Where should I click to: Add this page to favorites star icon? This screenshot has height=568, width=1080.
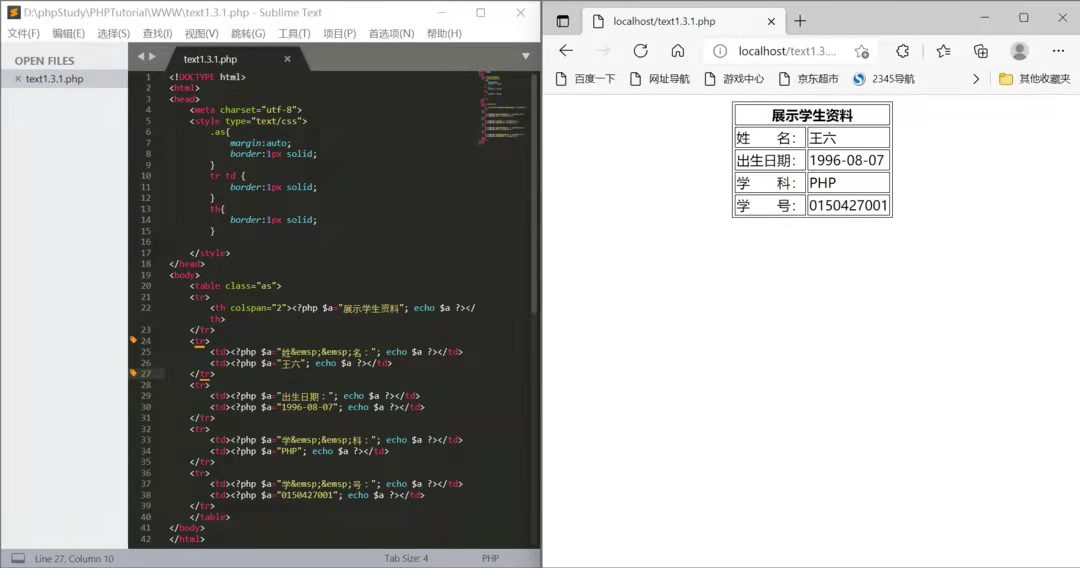tap(862, 52)
